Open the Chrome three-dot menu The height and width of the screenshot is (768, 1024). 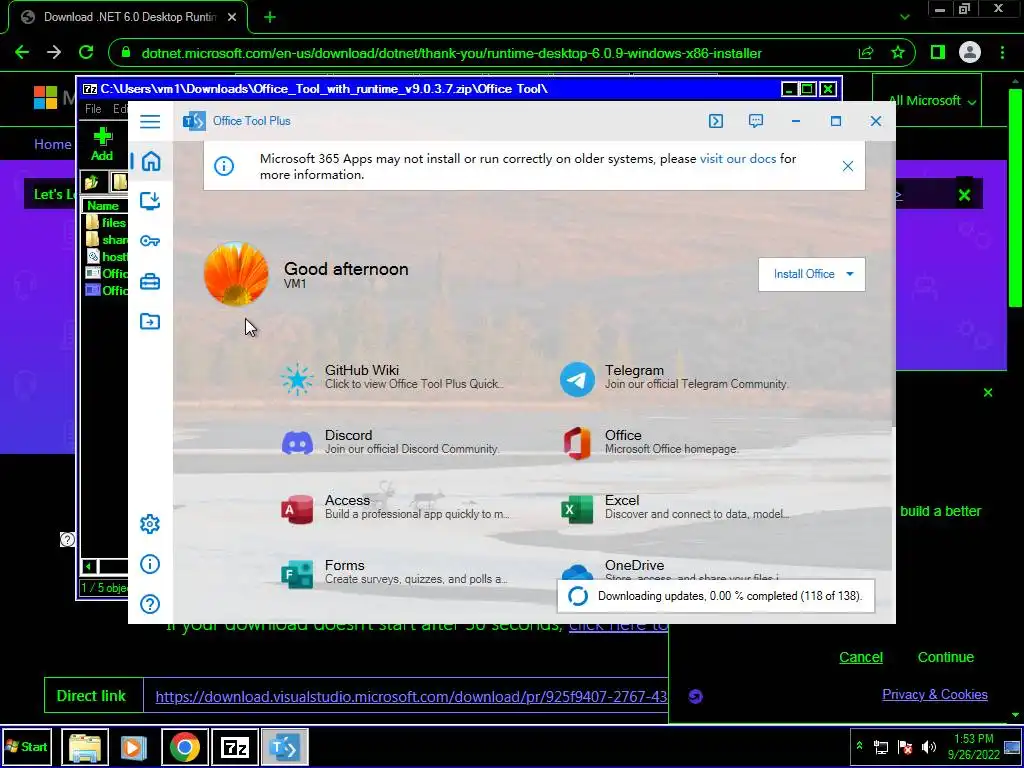(1002, 52)
